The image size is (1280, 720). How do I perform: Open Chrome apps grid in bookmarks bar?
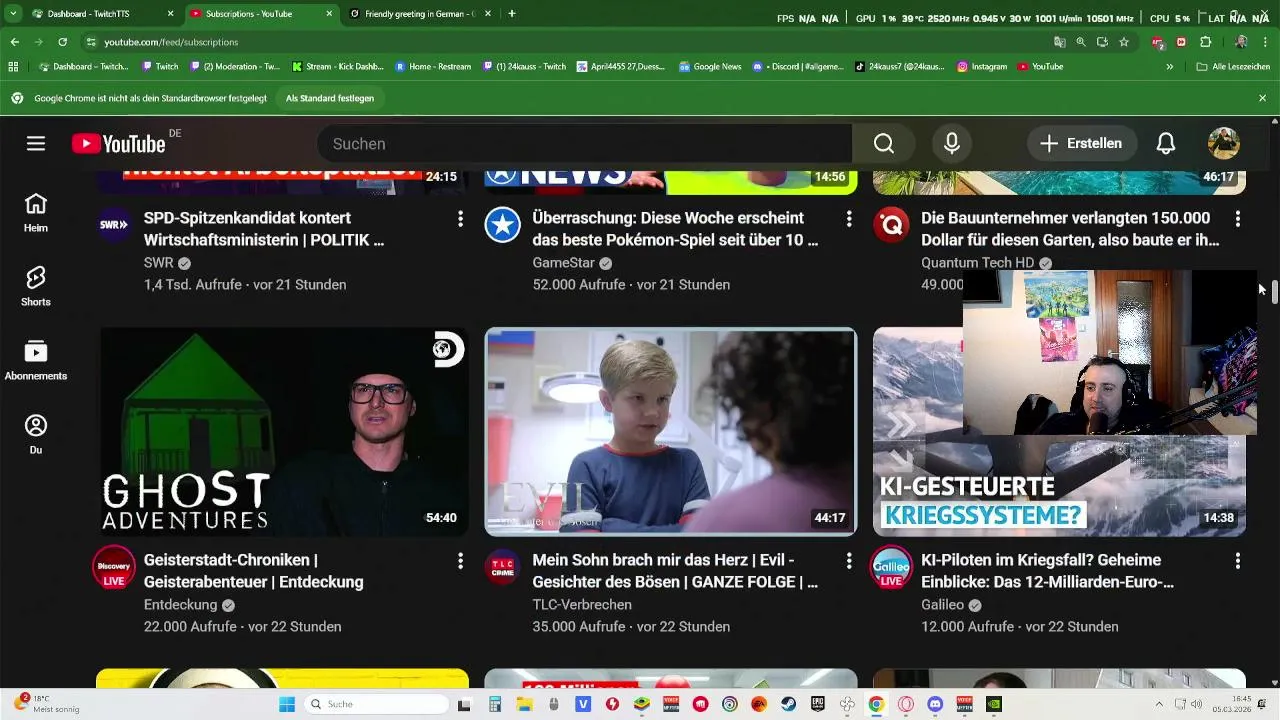(13, 67)
